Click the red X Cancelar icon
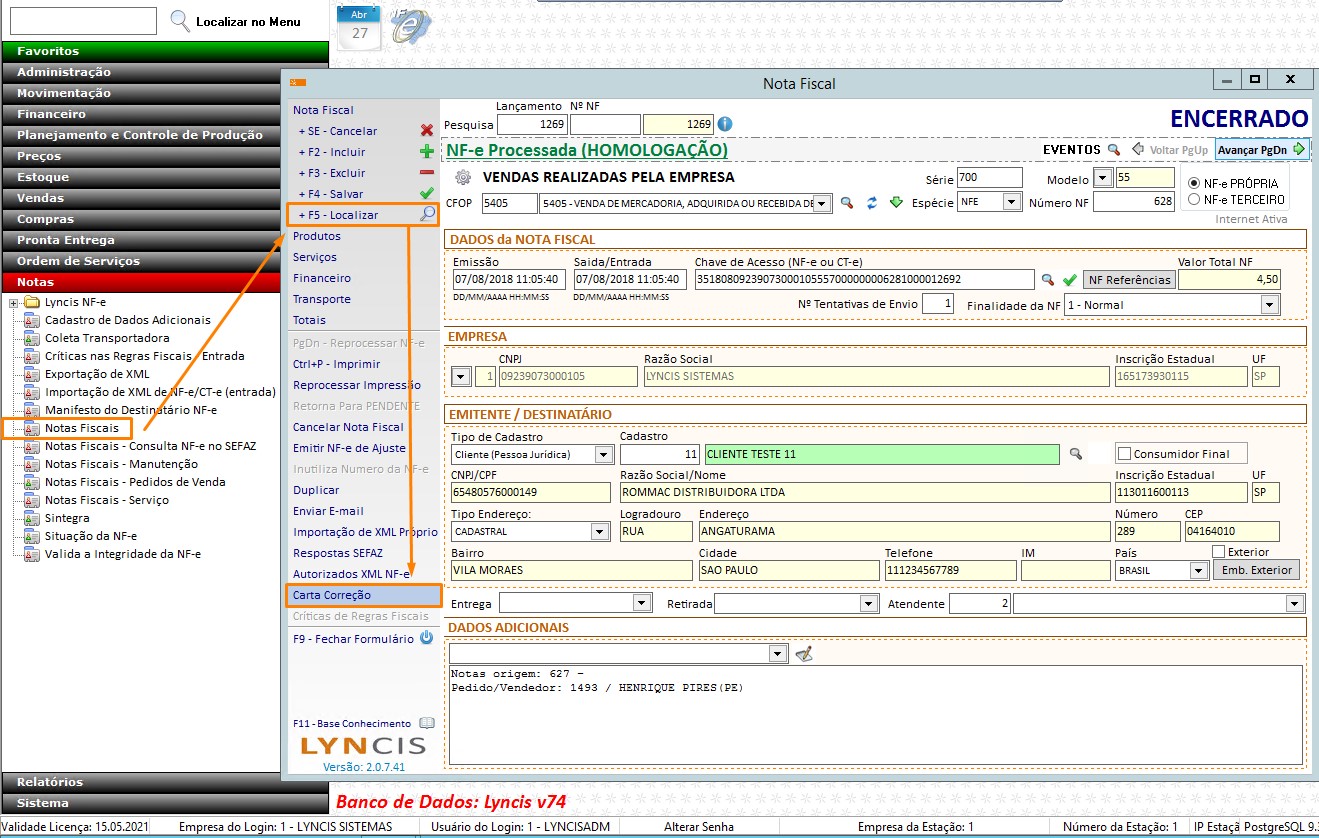This screenshot has height=838, width=1319. pos(427,131)
